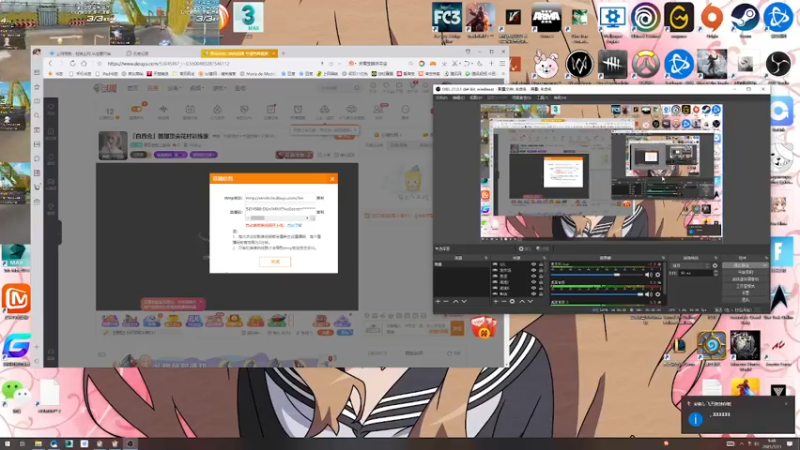Open source properties gear in OBS sources toolbar
800x450 pixels.
[512, 302]
